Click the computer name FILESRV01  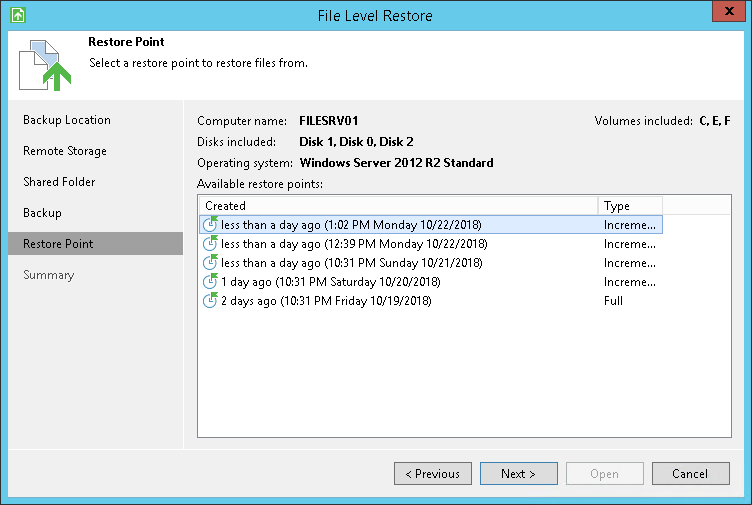coord(329,121)
